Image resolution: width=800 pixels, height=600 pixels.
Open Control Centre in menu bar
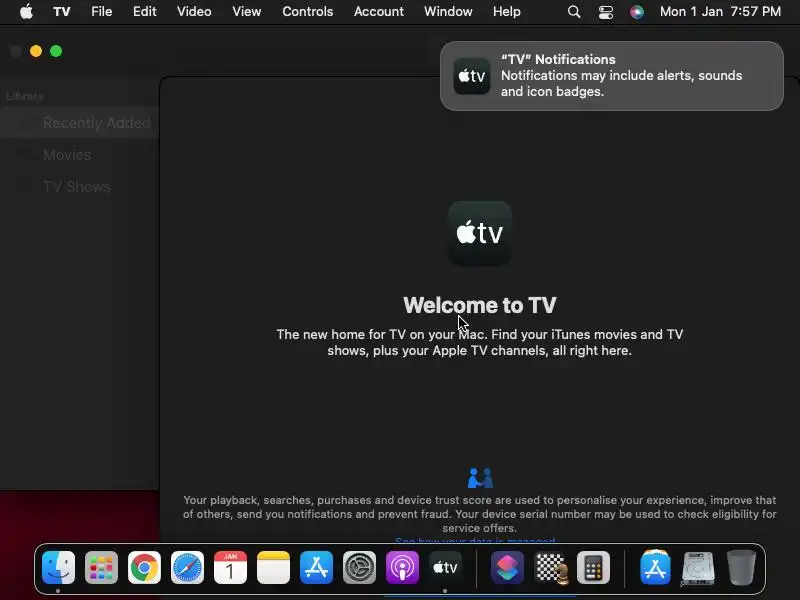(x=606, y=12)
